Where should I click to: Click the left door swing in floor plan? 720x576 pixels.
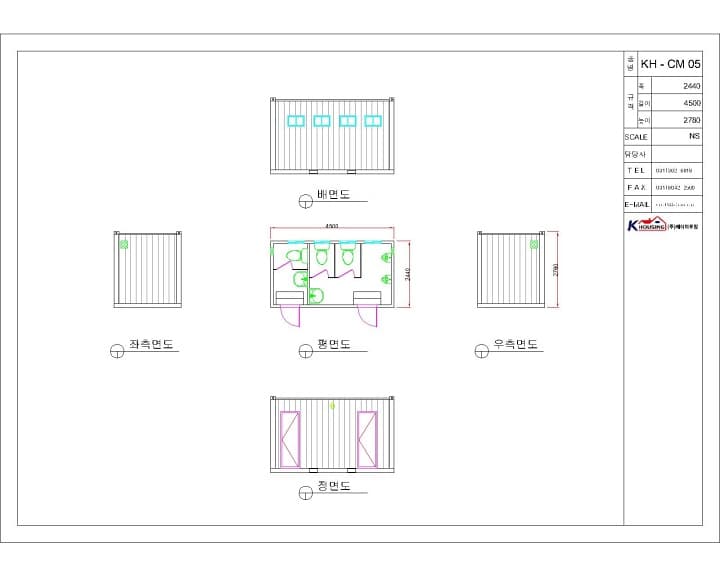pyautogui.click(x=290, y=316)
